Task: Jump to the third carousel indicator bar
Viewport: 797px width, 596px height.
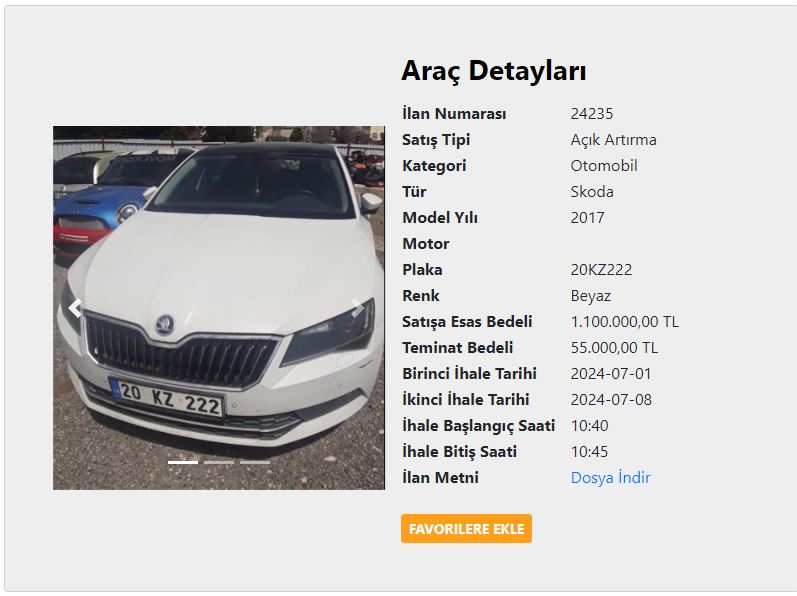Action: tap(255, 462)
